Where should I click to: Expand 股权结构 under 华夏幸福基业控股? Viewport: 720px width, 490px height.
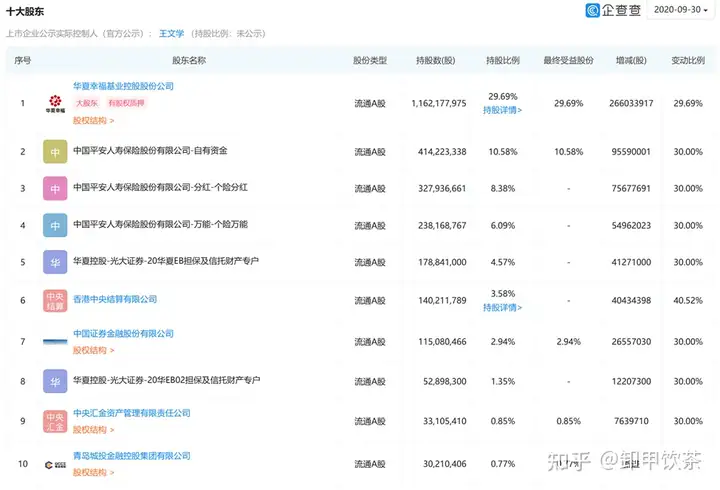[x=93, y=120]
